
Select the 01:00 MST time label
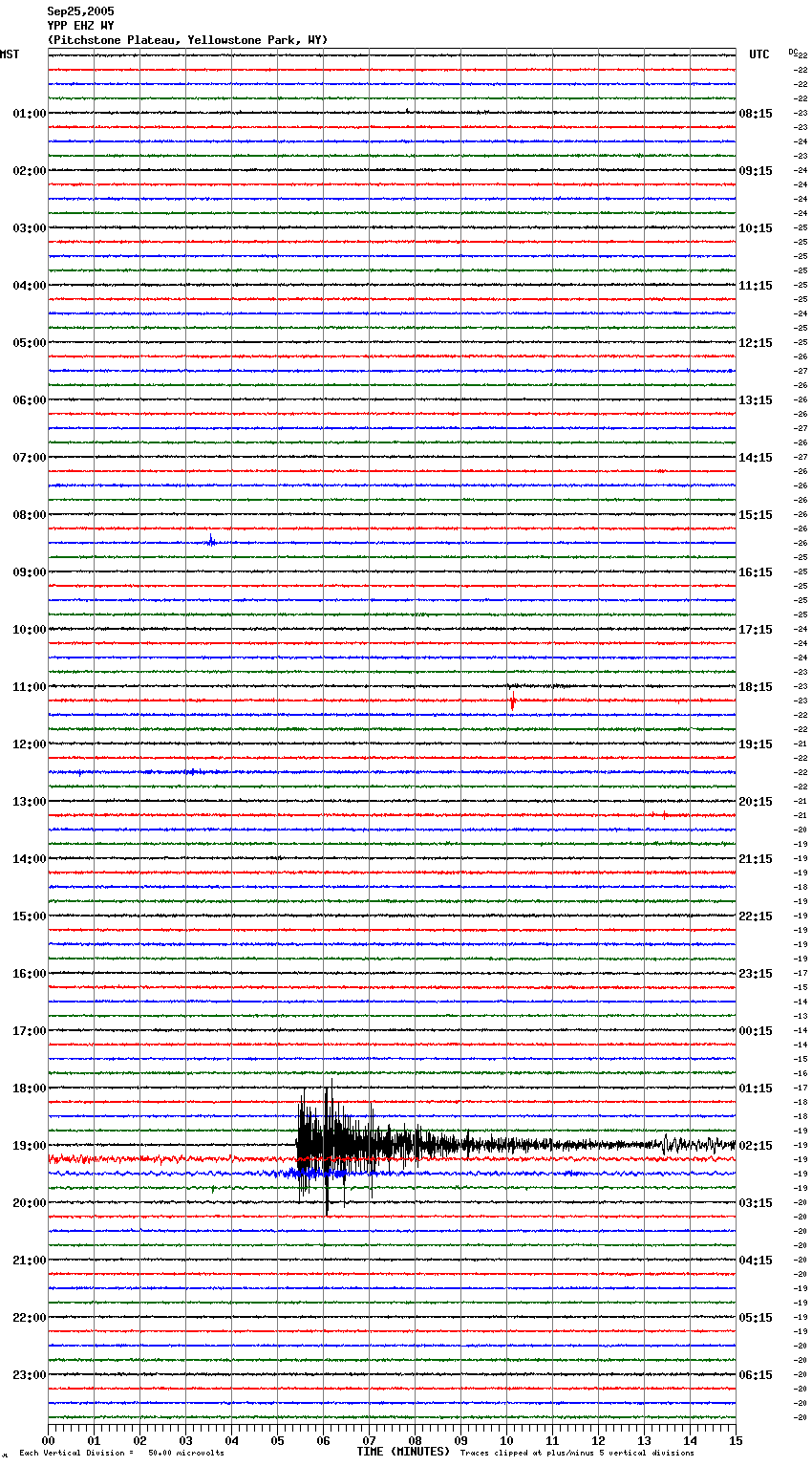point(30,114)
